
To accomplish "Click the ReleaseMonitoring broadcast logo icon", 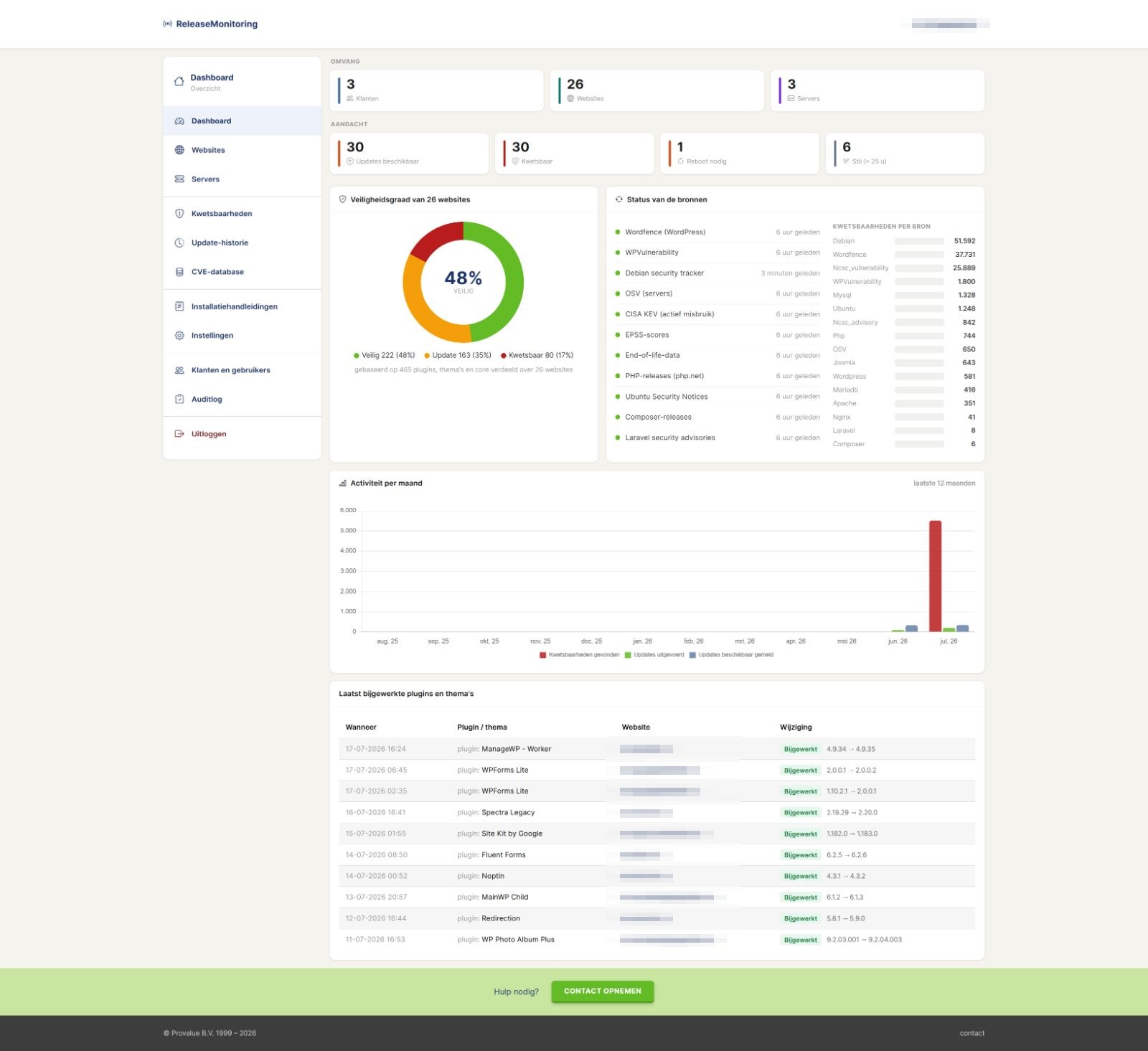I will click(167, 24).
